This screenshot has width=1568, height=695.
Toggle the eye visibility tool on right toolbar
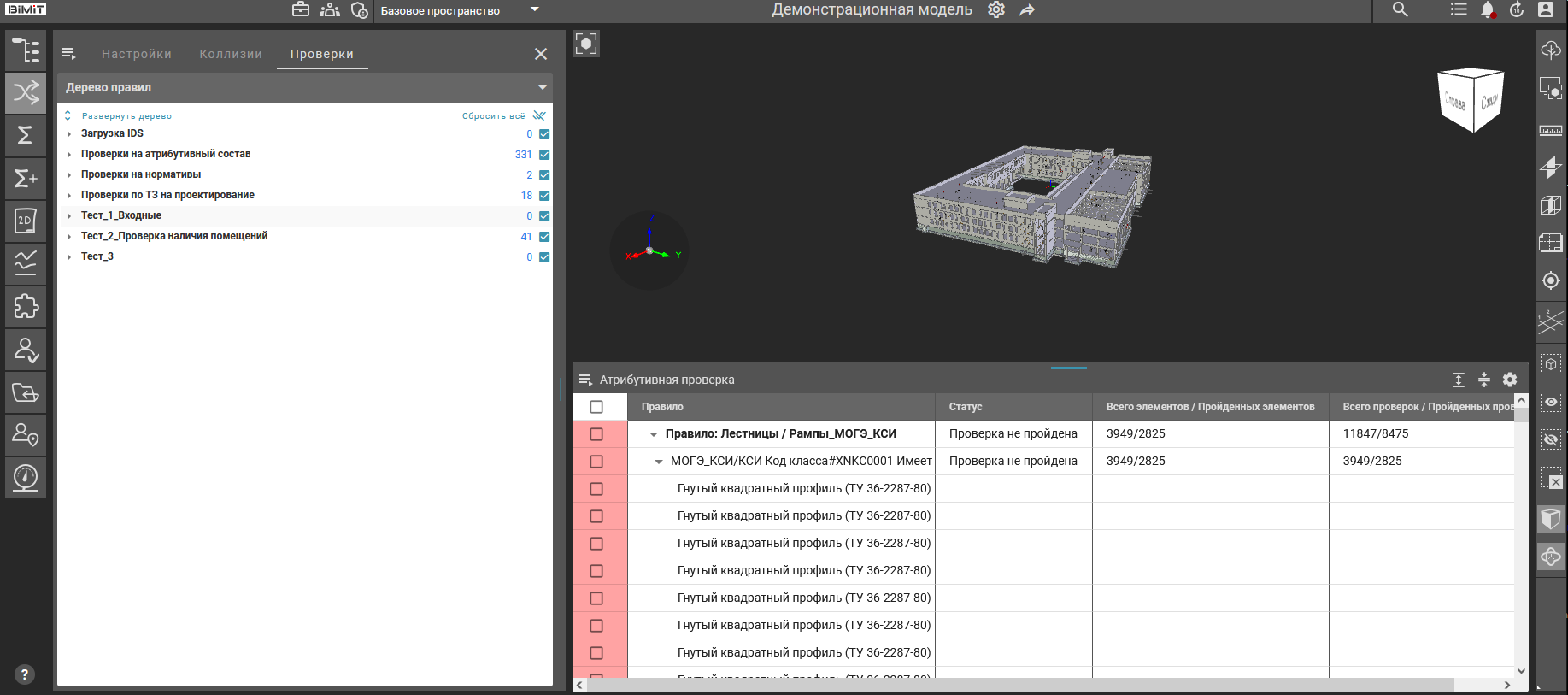[1551, 402]
